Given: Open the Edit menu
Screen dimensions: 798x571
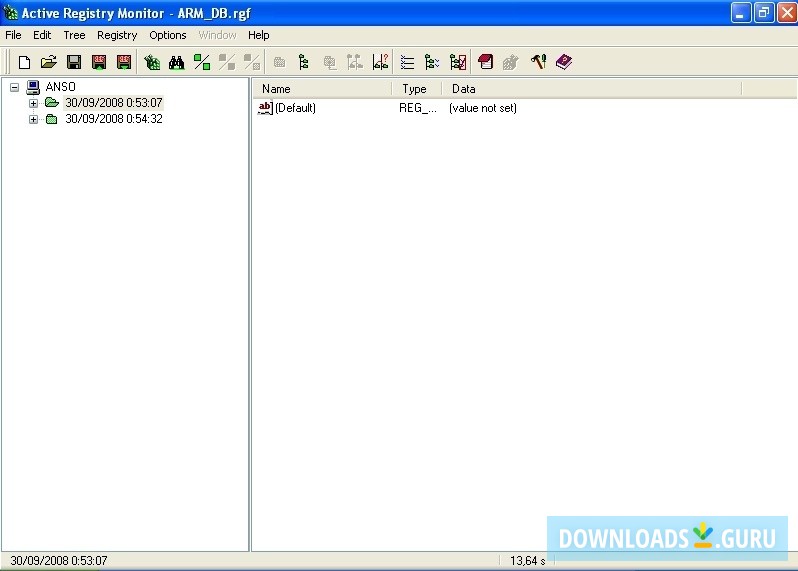Looking at the screenshot, I should (x=42, y=35).
